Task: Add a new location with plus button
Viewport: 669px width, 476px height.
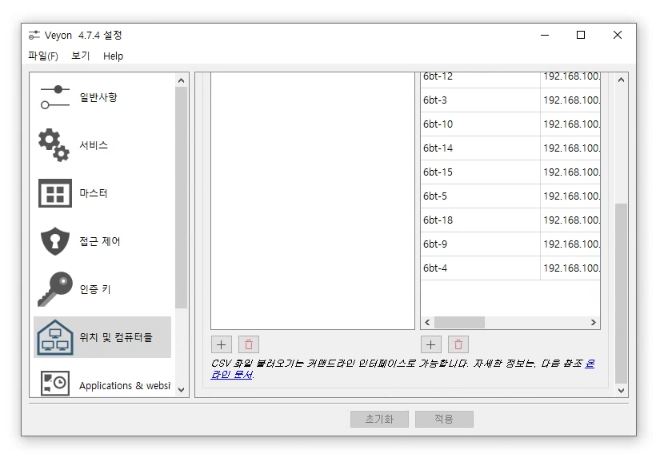Action: pos(221,345)
